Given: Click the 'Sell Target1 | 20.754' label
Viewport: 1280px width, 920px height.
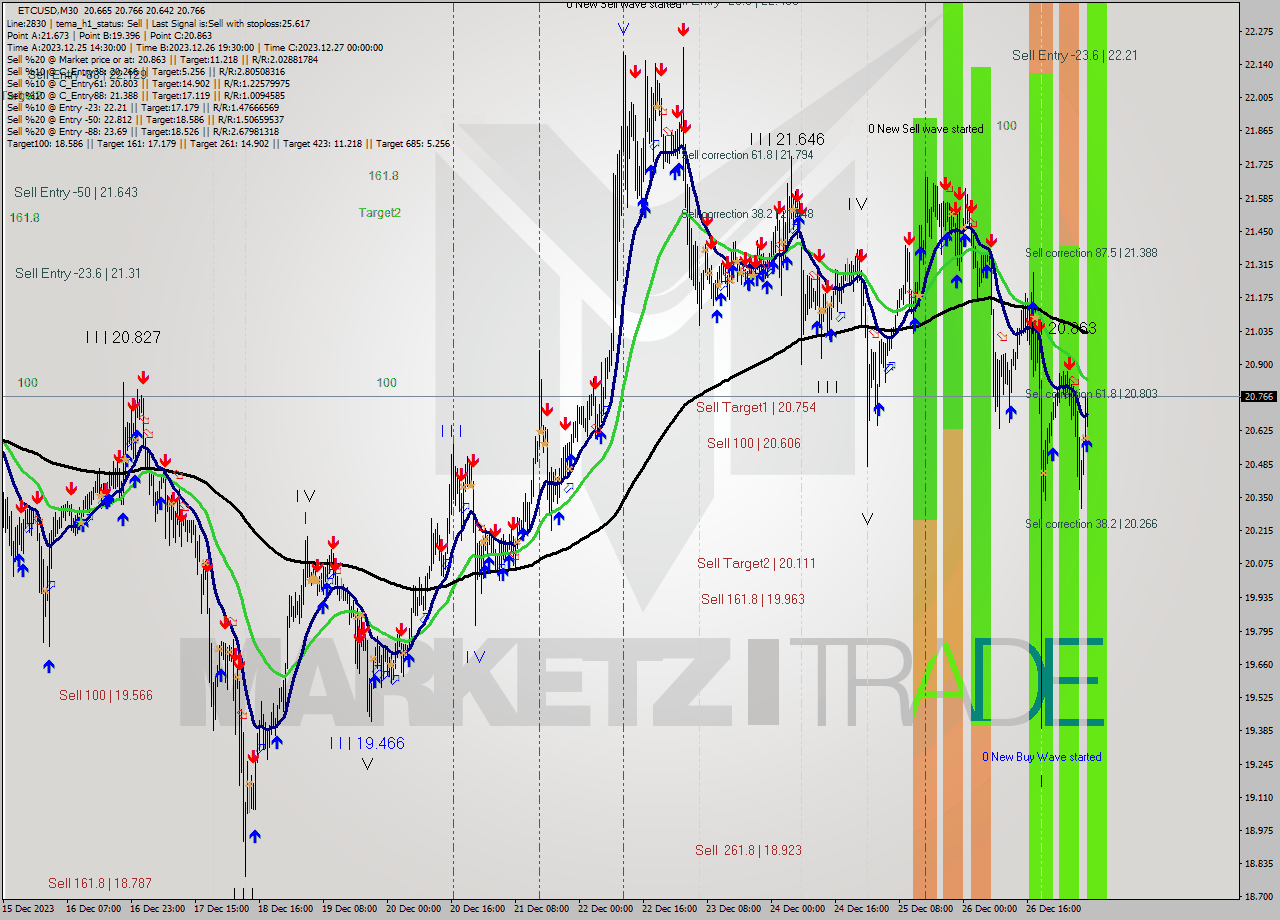Looking at the screenshot, I should 756,407.
